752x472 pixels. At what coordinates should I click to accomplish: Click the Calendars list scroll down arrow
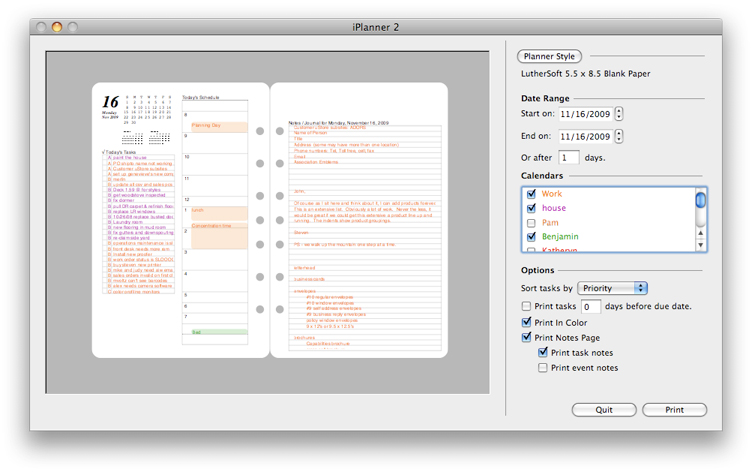[x=700, y=244]
